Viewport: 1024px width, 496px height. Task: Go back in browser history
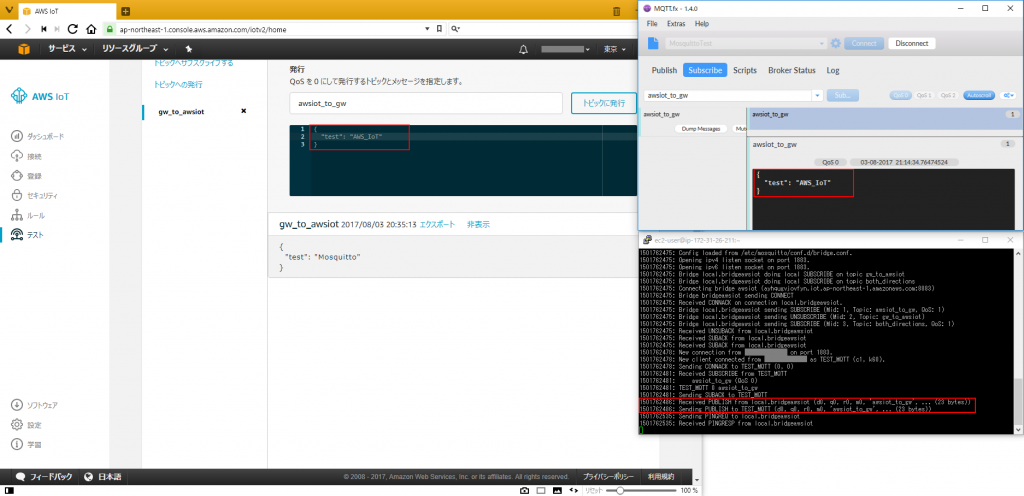10,29
